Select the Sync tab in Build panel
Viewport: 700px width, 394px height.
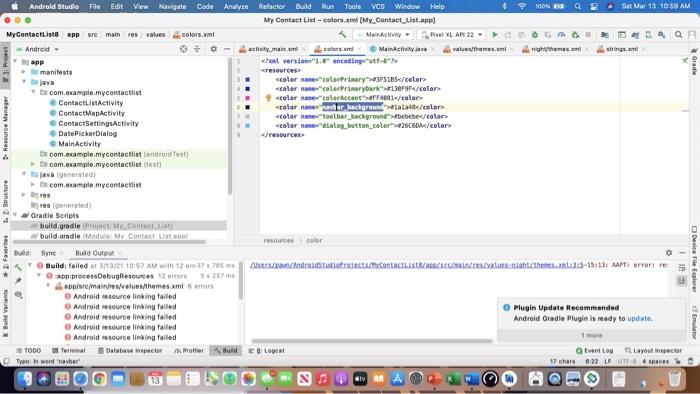[x=49, y=253]
